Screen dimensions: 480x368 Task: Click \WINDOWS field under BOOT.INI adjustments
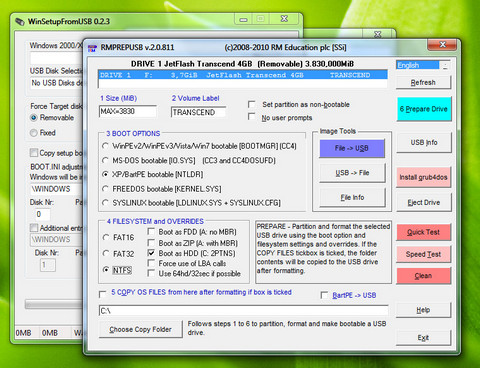57,189
